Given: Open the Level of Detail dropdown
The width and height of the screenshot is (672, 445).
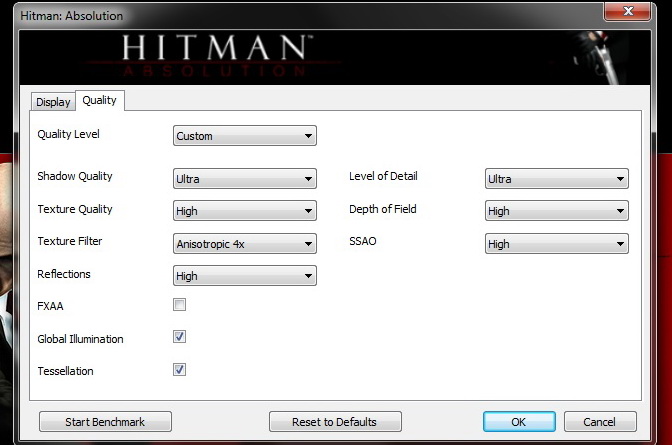Looking at the screenshot, I should point(557,179).
